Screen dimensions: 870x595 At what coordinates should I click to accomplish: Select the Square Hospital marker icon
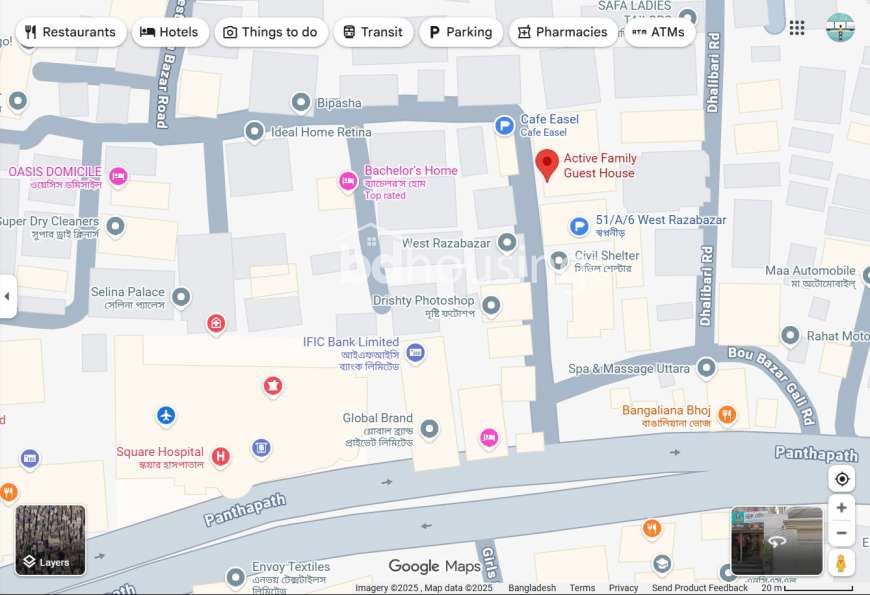pyautogui.click(x=221, y=457)
